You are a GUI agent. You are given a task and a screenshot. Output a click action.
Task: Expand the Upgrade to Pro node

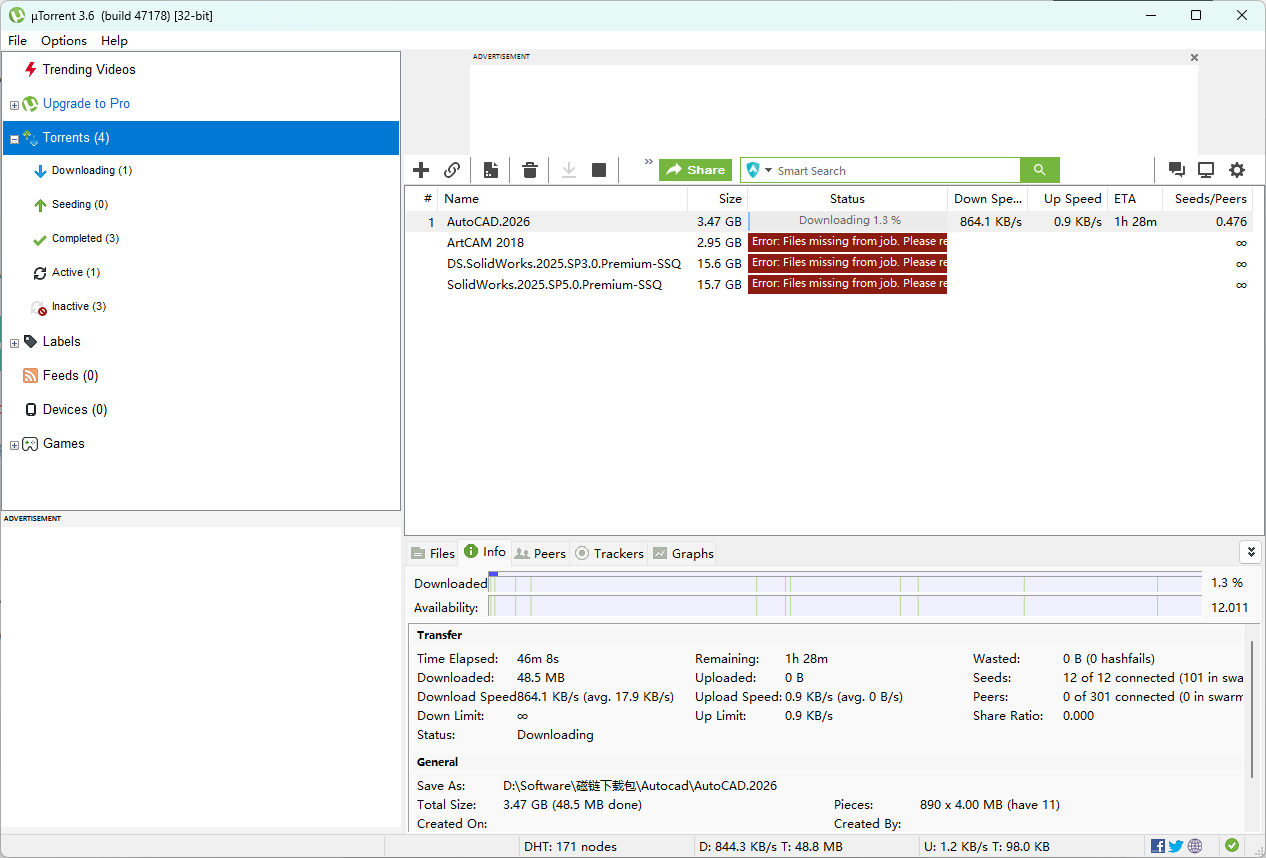(x=14, y=105)
